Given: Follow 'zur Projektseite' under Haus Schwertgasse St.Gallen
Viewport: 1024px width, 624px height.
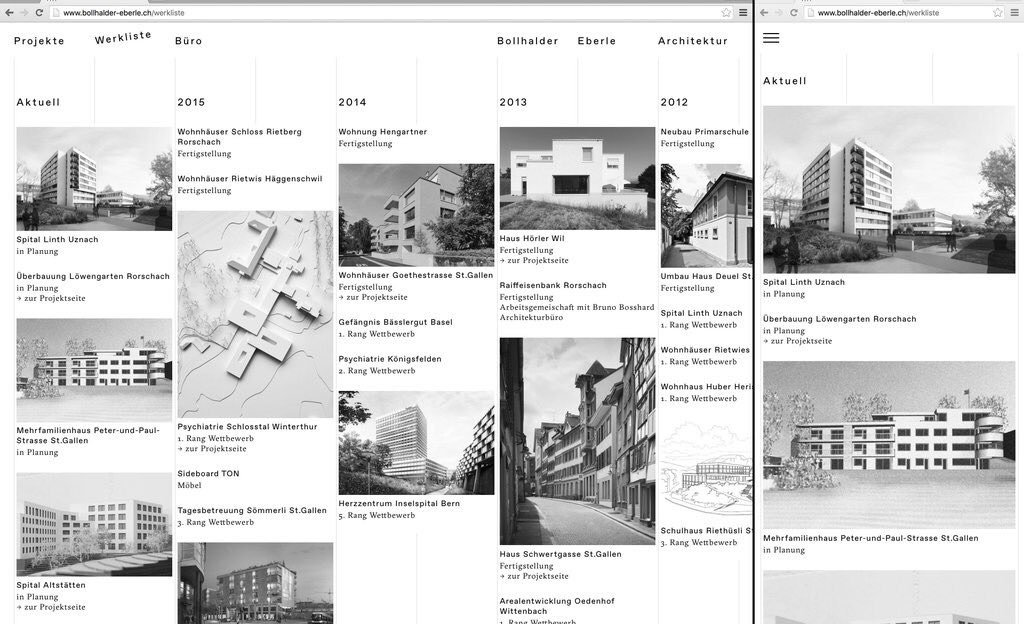Looking at the screenshot, I should (534, 576).
